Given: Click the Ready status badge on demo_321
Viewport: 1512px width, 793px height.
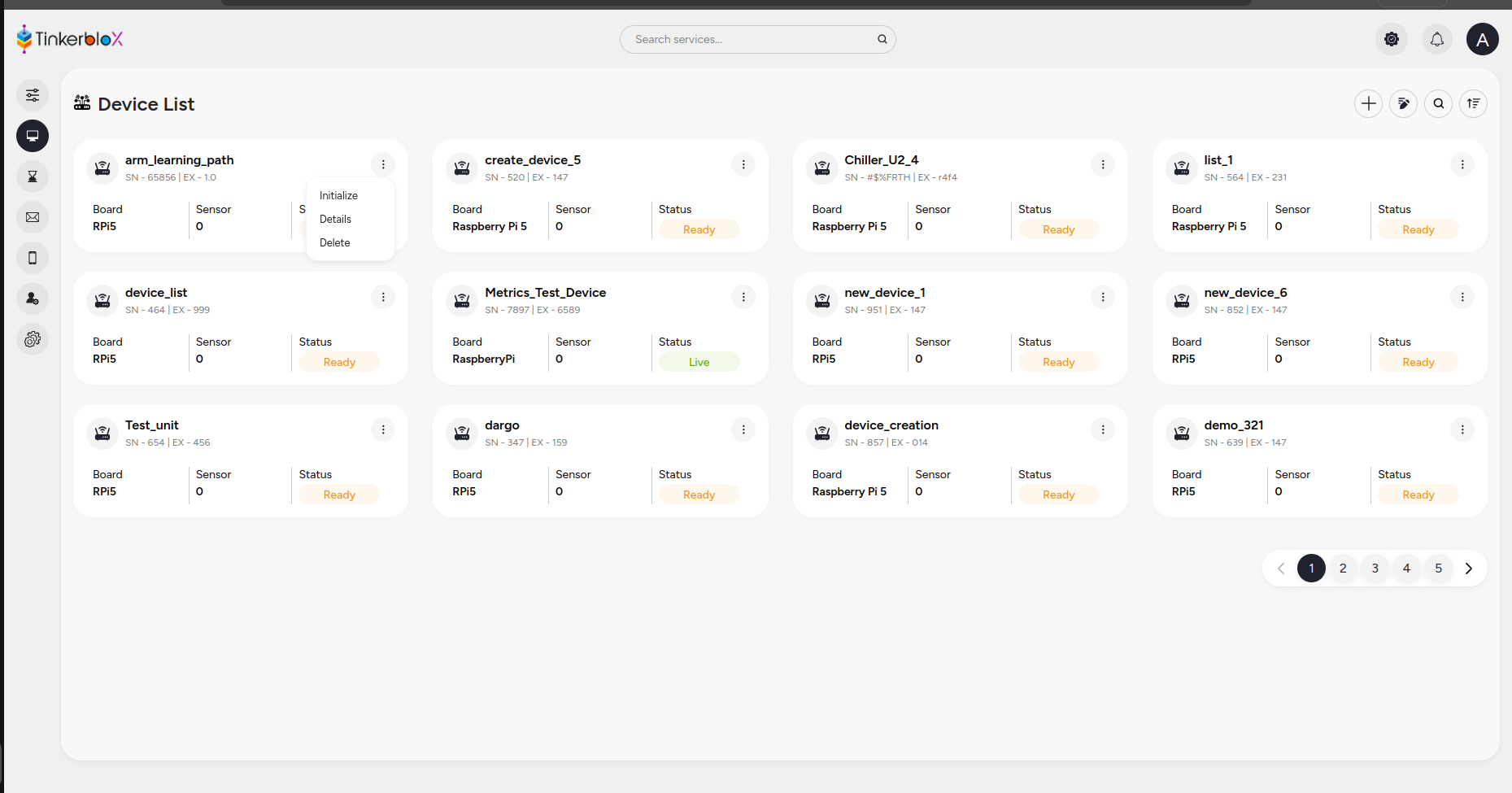Looking at the screenshot, I should 1418,495.
